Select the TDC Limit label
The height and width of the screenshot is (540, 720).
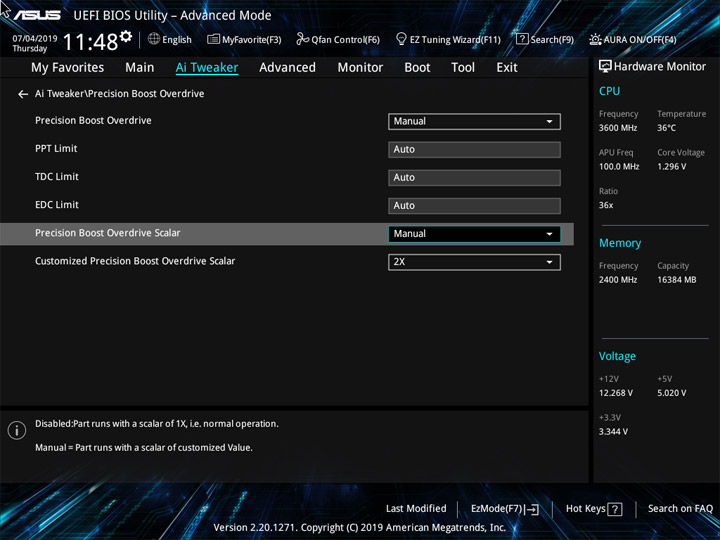[x=57, y=177]
